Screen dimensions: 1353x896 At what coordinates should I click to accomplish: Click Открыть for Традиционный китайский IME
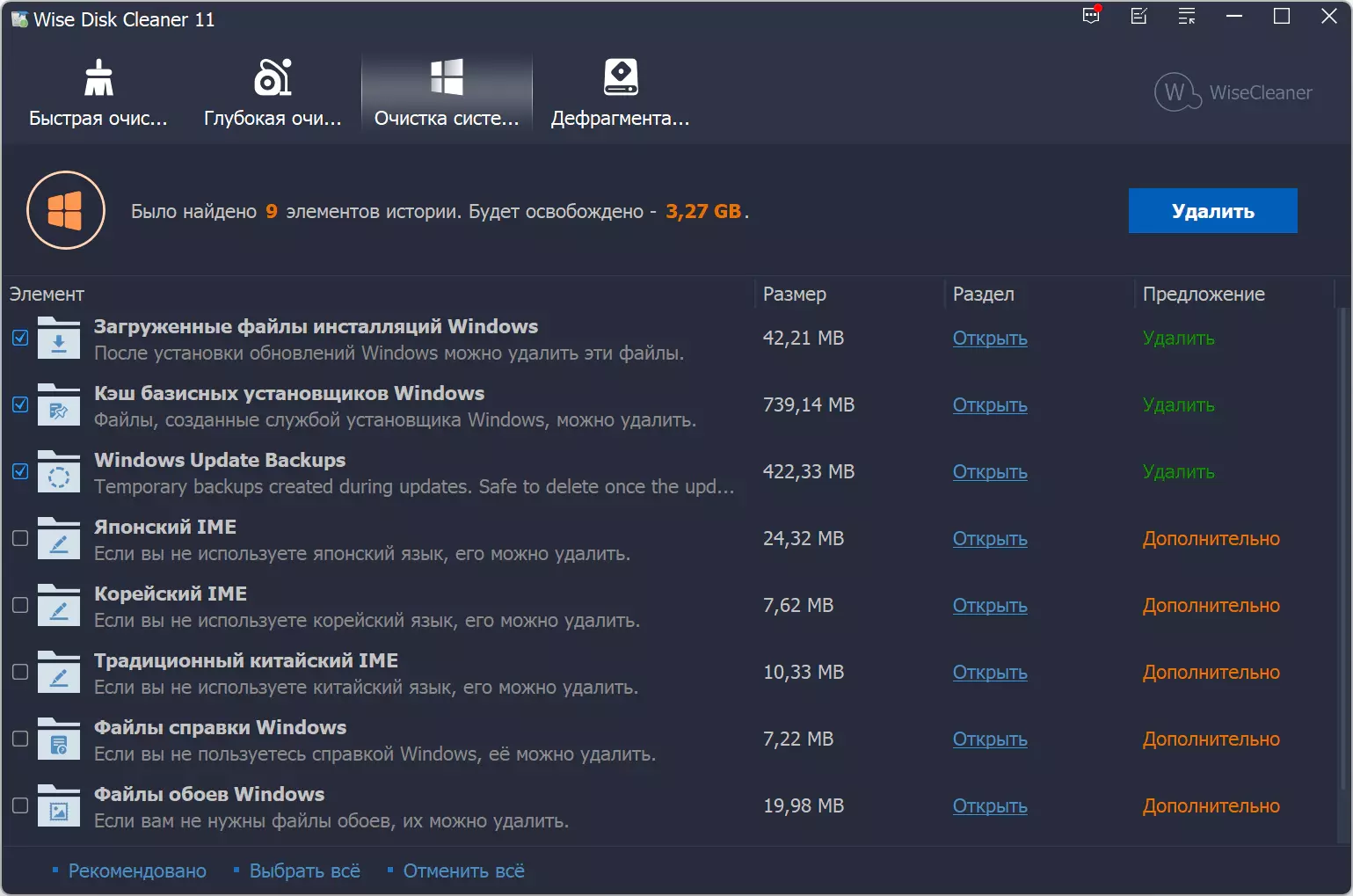tap(990, 673)
